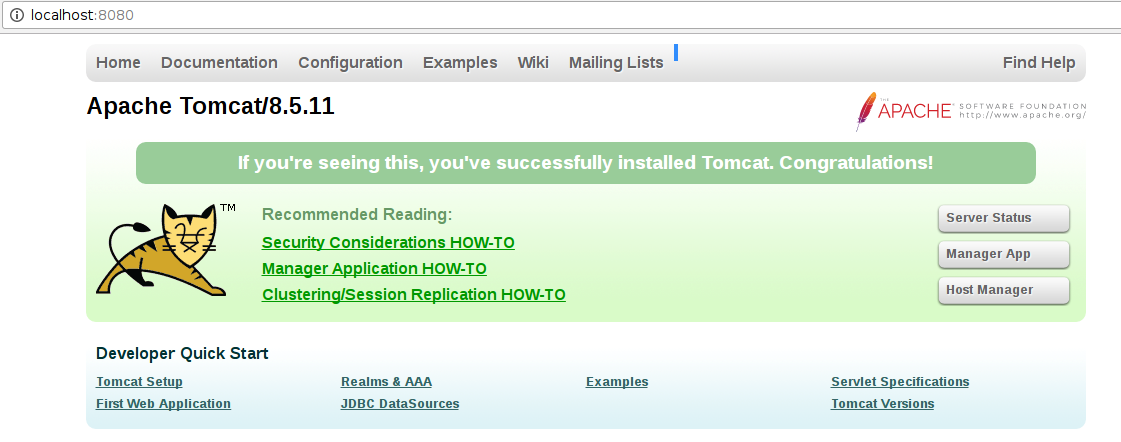Open the Home nav item

coord(118,63)
